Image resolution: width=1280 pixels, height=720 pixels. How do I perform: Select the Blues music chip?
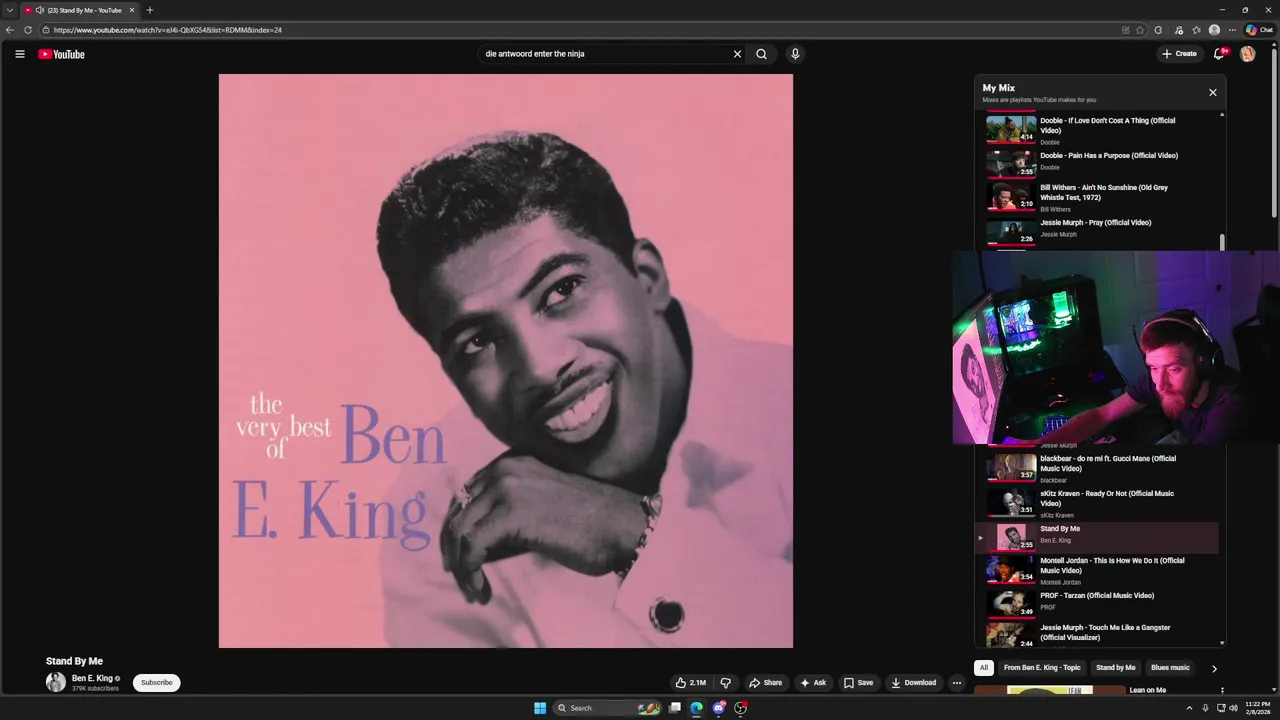[1170, 668]
